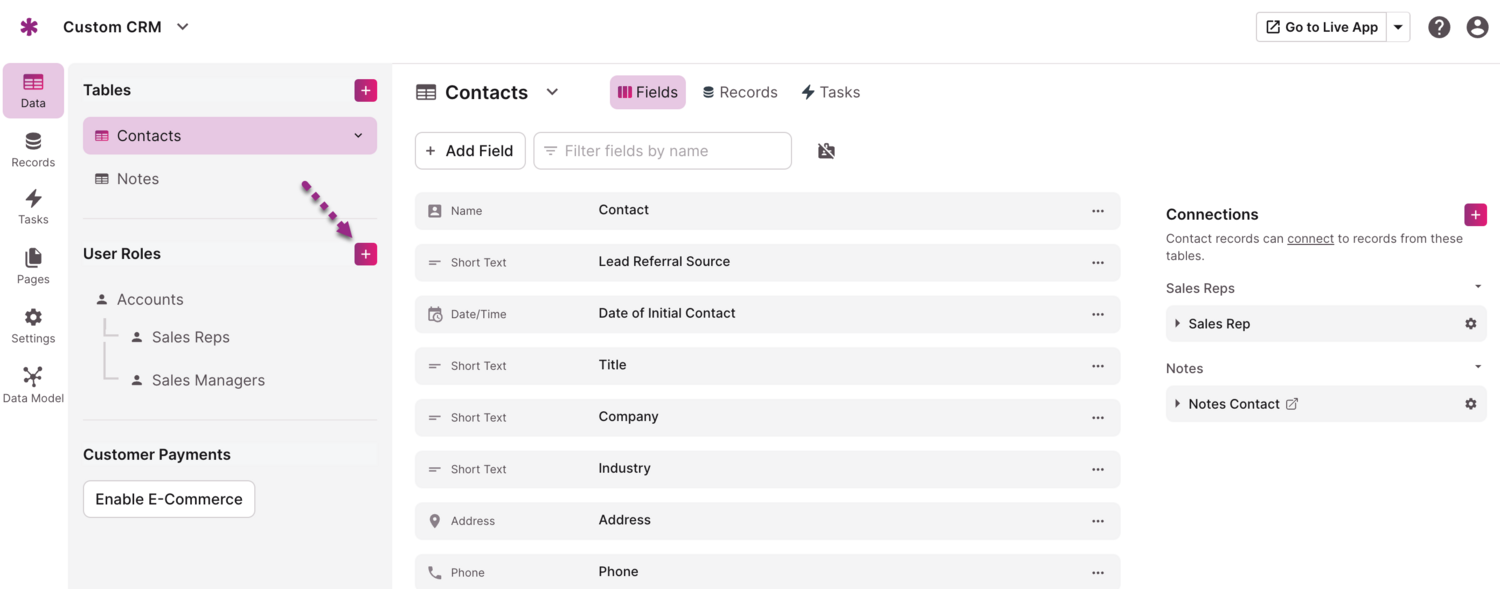Open the Data Model view

33,385
